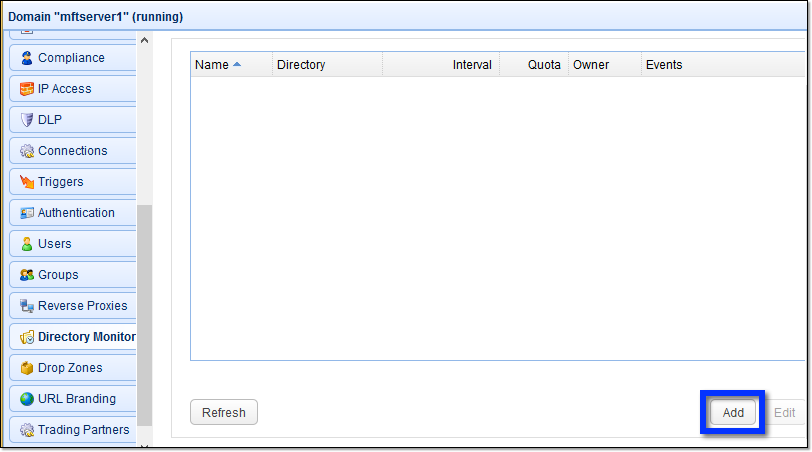Go to the DLP section
Image resolution: width=812 pixels, height=452 pixels.
pos(73,120)
